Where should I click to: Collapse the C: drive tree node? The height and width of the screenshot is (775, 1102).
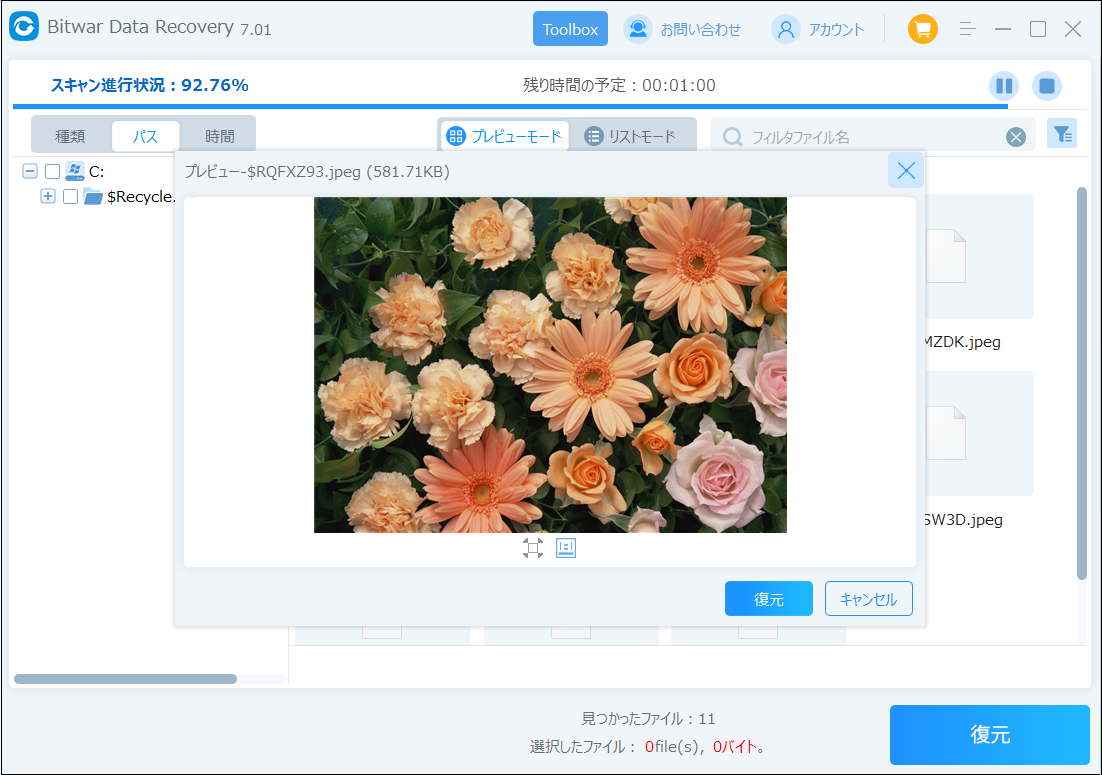30,171
